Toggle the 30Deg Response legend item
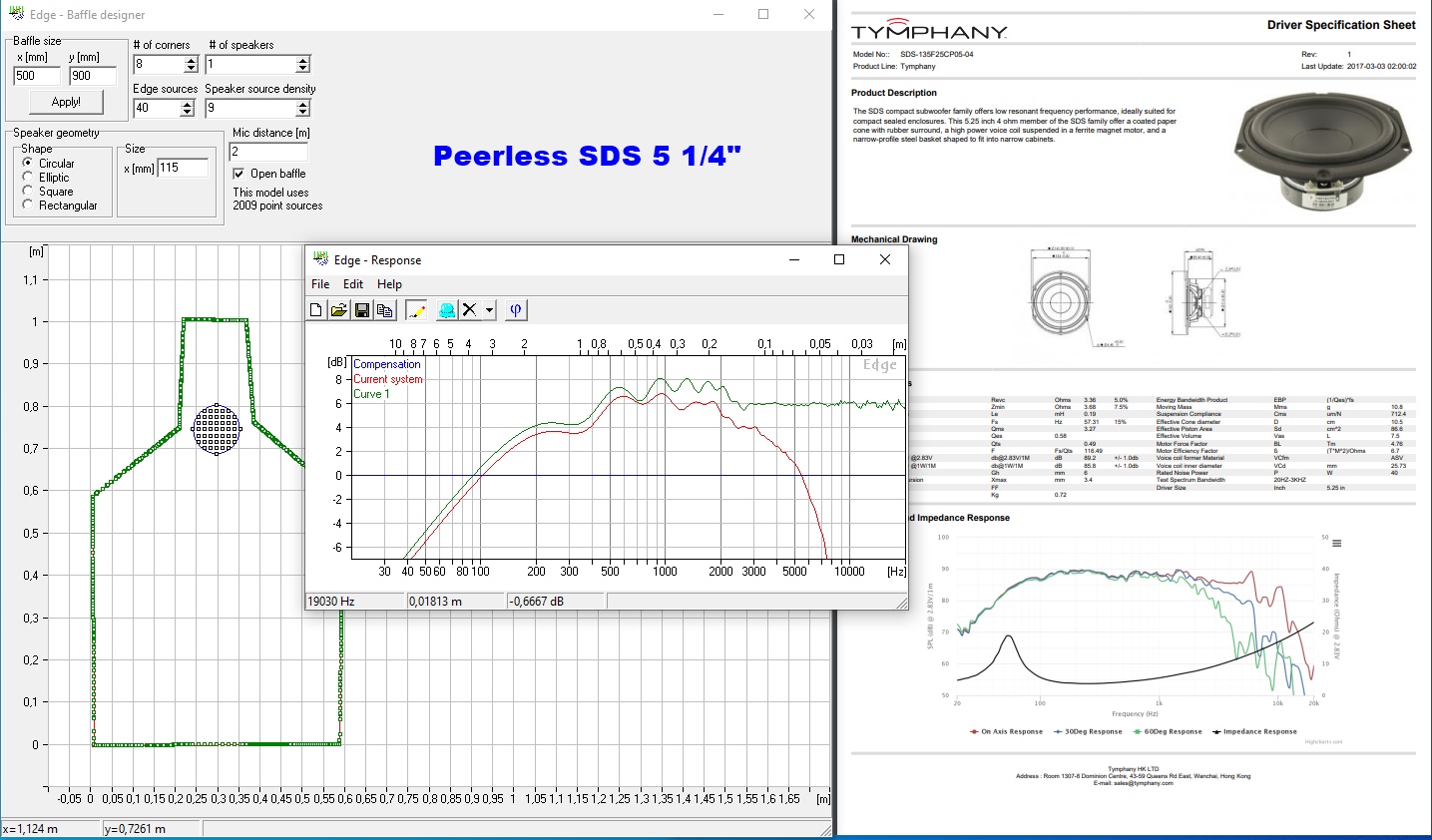1432x840 pixels. point(1088,731)
